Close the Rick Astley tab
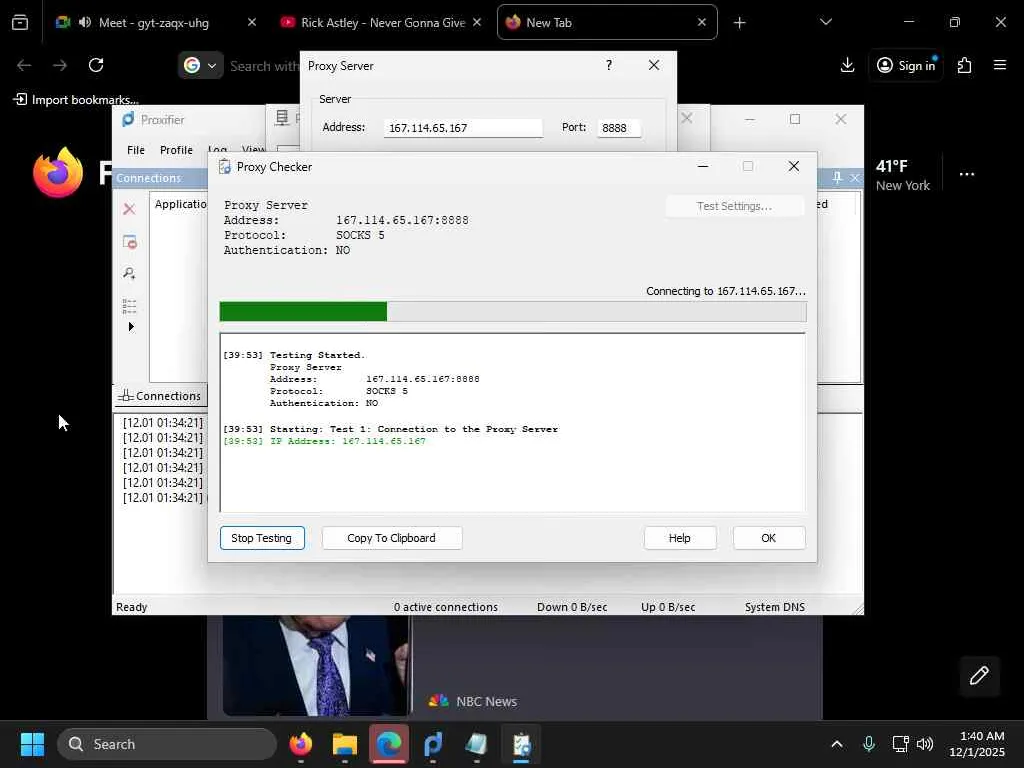1024x768 pixels. point(477,22)
